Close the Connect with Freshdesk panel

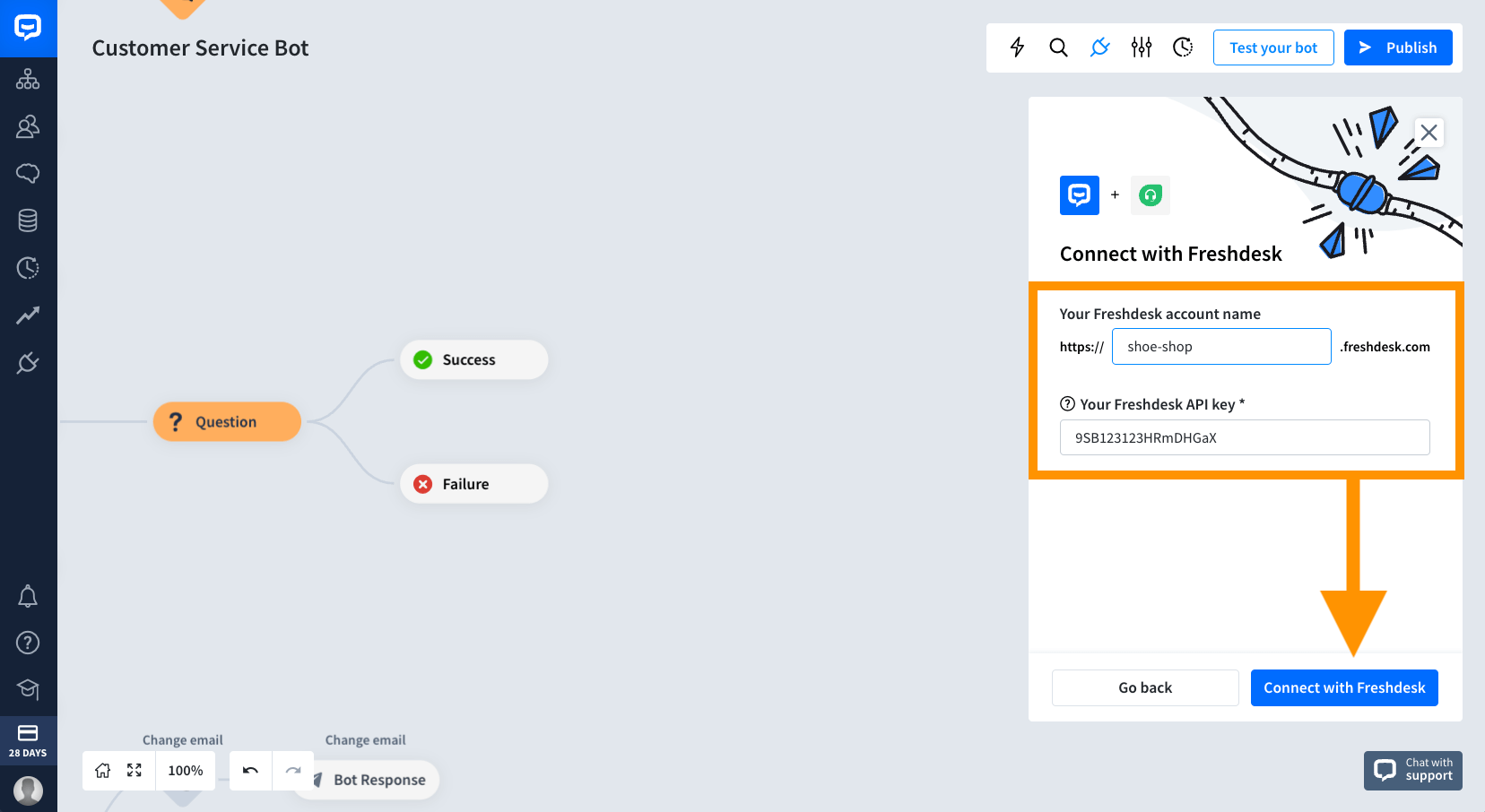(x=1429, y=133)
